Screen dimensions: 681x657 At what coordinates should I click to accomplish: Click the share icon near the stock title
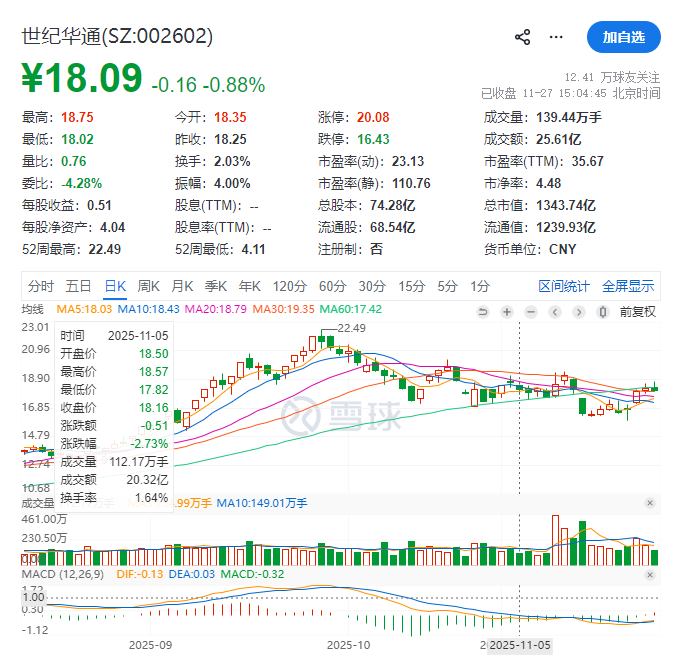(522, 37)
